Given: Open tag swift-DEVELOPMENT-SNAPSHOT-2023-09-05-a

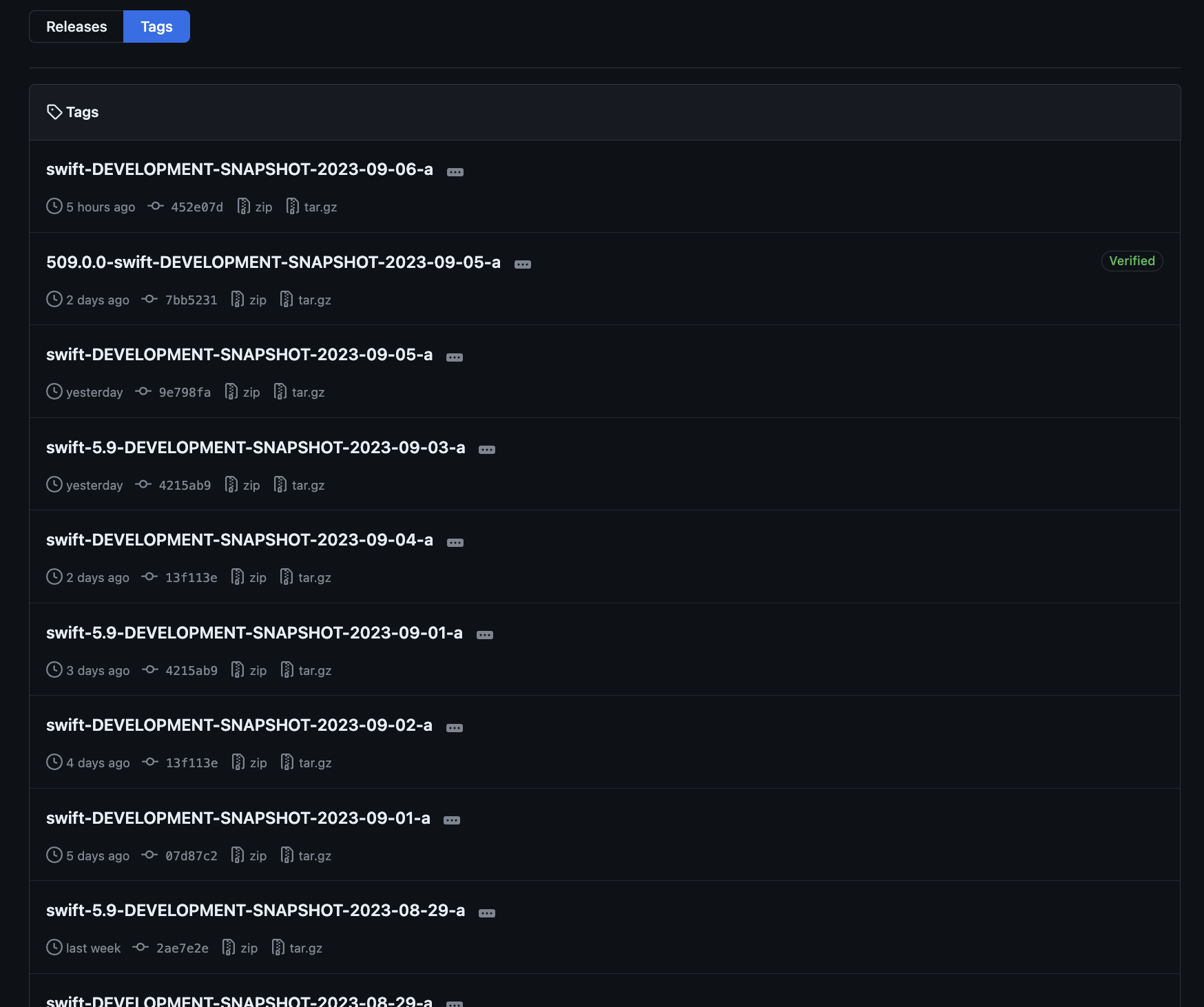Looking at the screenshot, I should tap(240, 355).
